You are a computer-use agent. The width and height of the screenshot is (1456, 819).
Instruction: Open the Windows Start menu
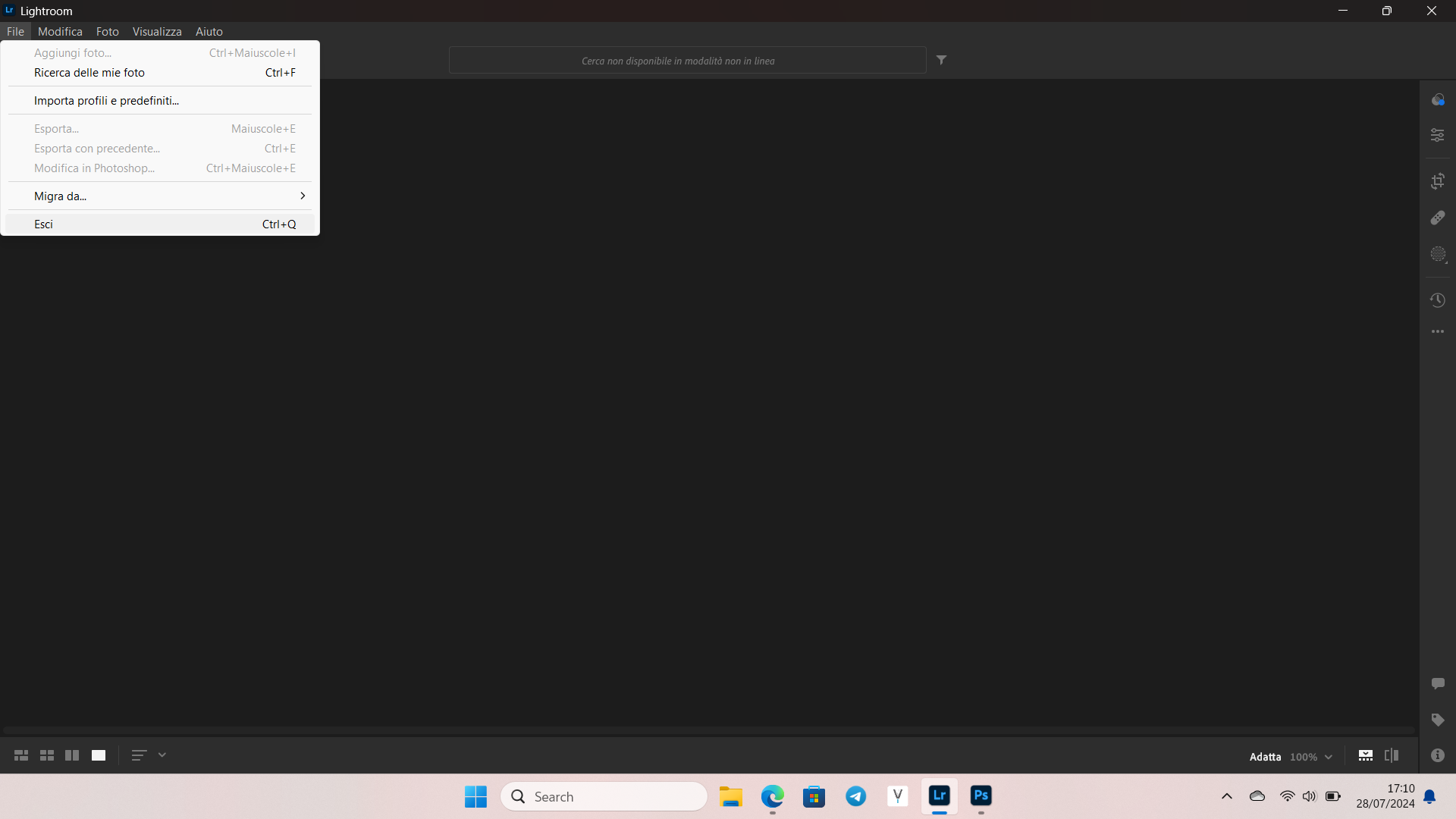(476, 796)
